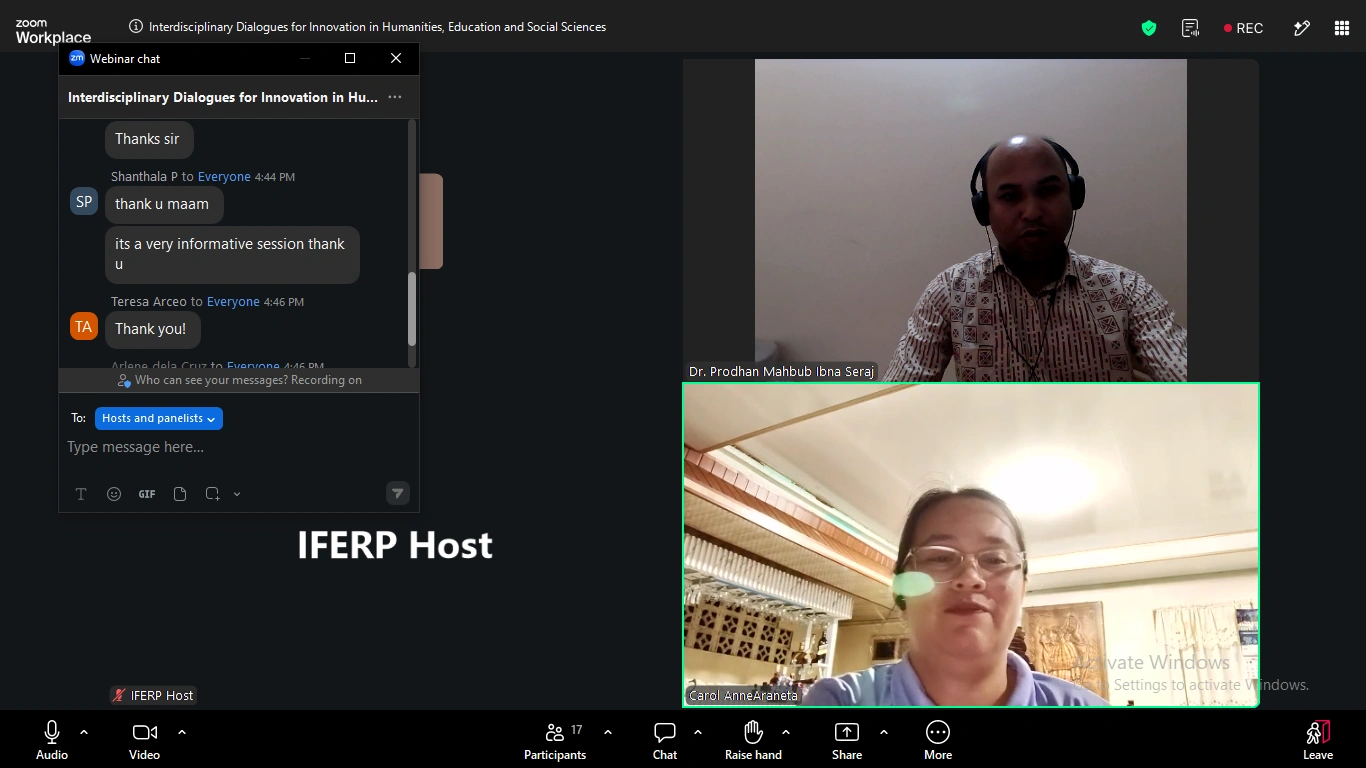Open the emoji picker in chat
This screenshot has width=1366, height=768.
coord(114,494)
